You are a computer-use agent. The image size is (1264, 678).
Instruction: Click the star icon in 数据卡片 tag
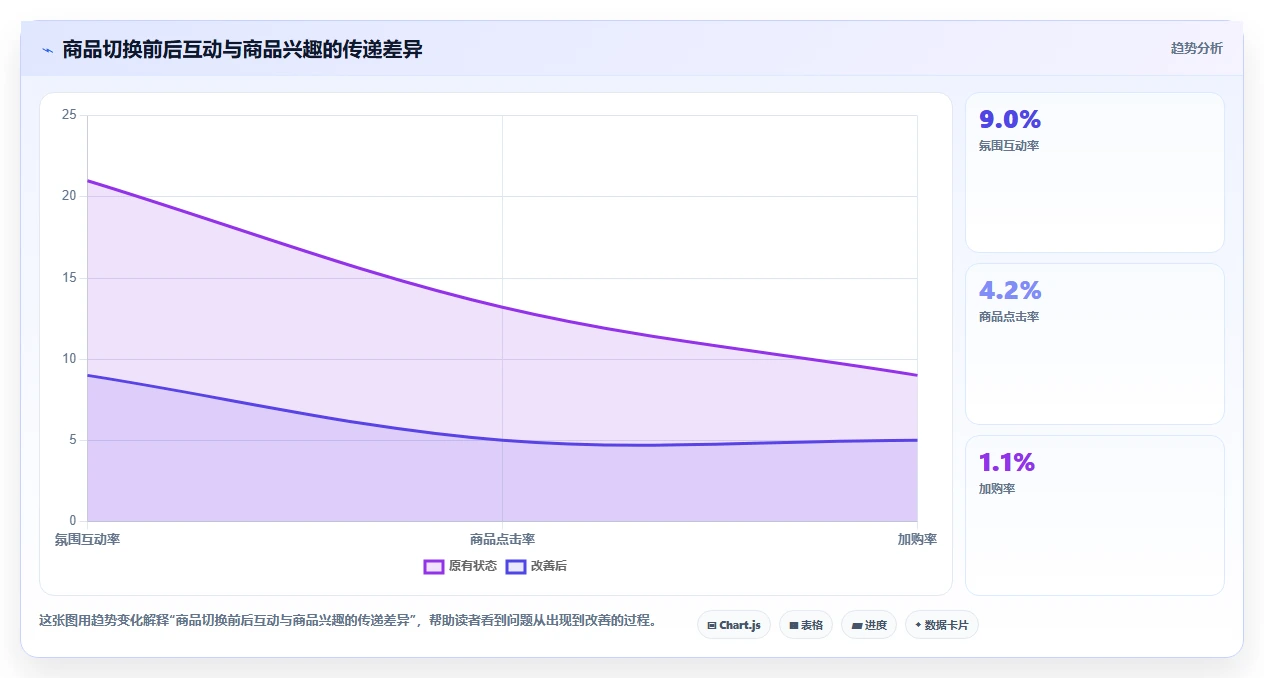[x=918, y=625]
